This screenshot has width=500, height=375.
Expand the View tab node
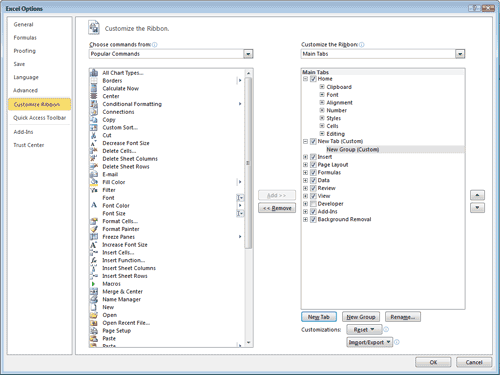[305, 196]
